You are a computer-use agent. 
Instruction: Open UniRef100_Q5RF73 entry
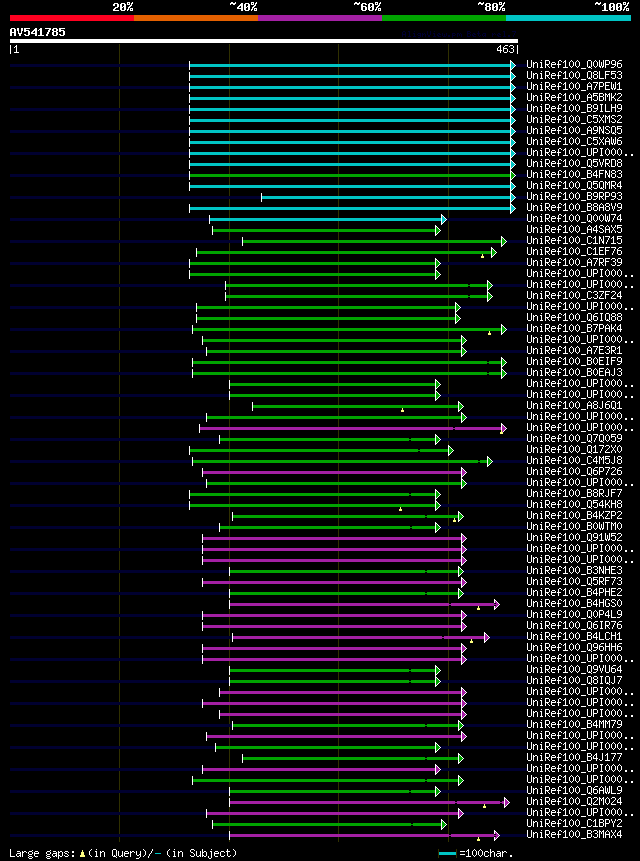(x=574, y=581)
